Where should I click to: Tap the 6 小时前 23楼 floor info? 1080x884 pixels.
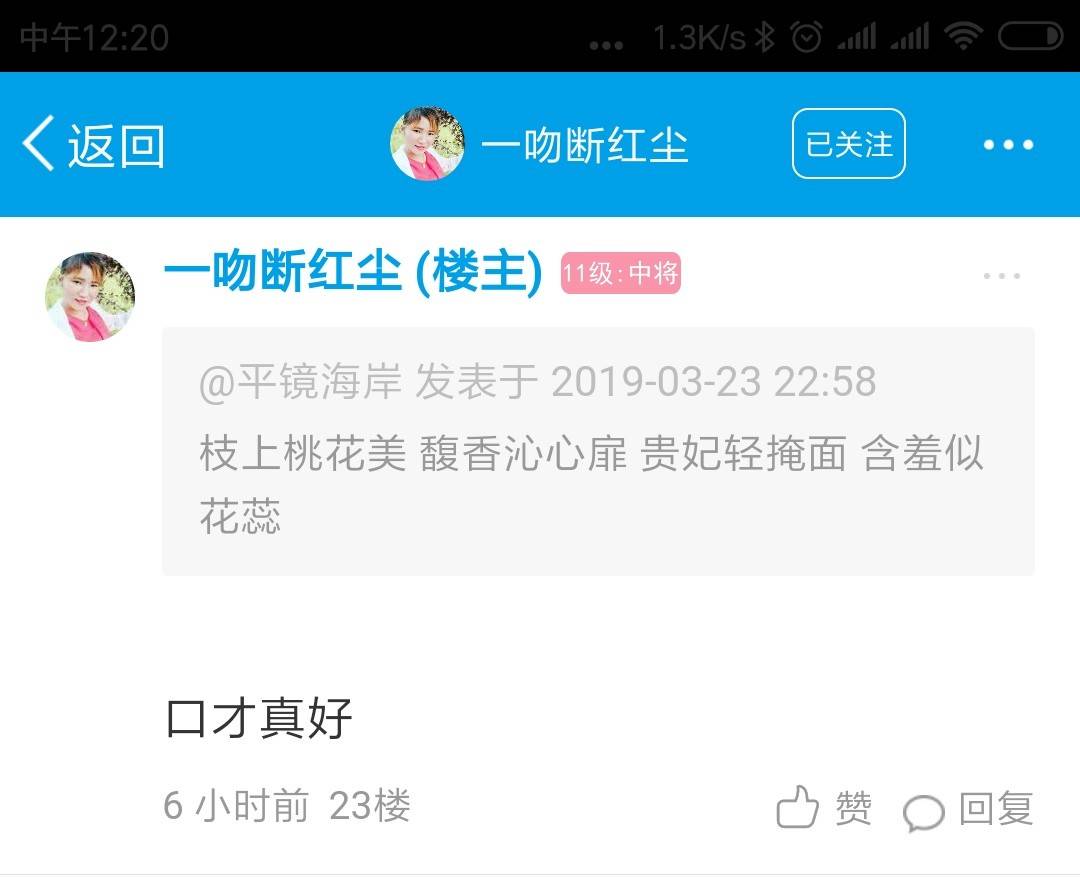[x=287, y=805]
